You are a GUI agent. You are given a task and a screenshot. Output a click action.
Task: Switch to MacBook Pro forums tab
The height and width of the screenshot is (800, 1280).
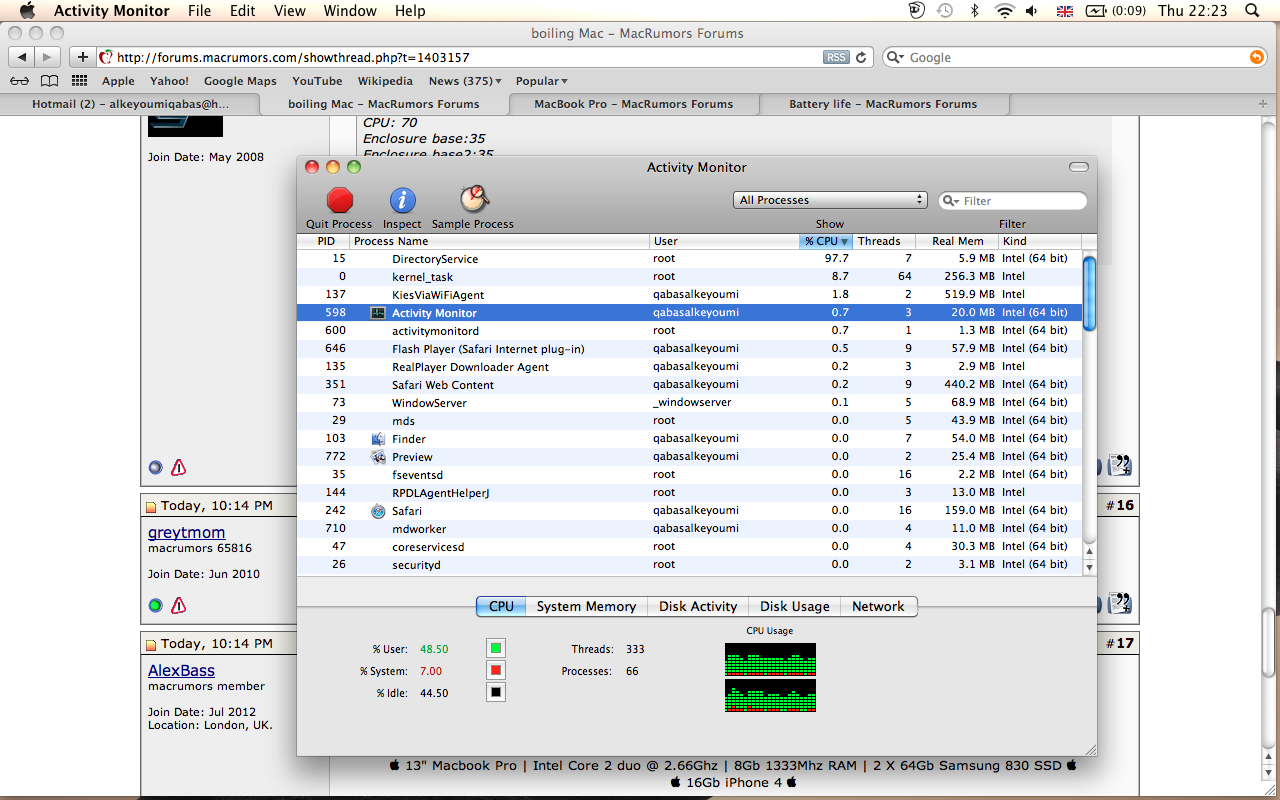click(x=634, y=104)
